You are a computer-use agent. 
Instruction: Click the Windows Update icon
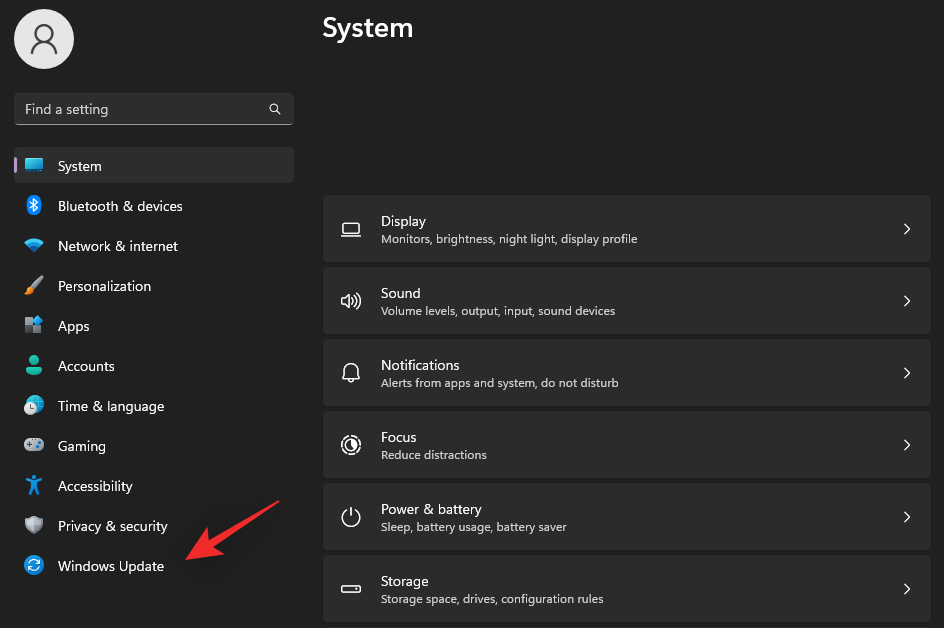pos(33,566)
